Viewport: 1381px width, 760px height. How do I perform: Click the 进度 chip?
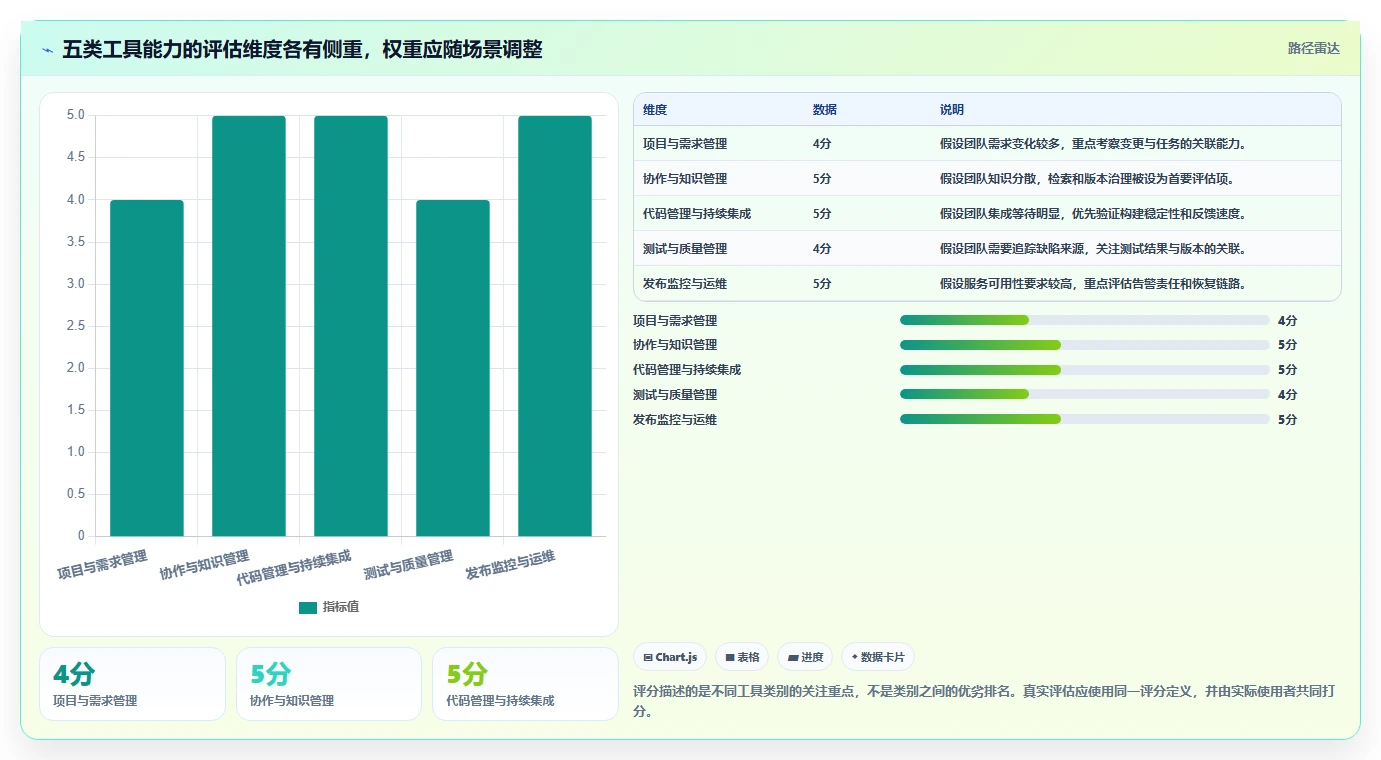pyautogui.click(x=806, y=657)
